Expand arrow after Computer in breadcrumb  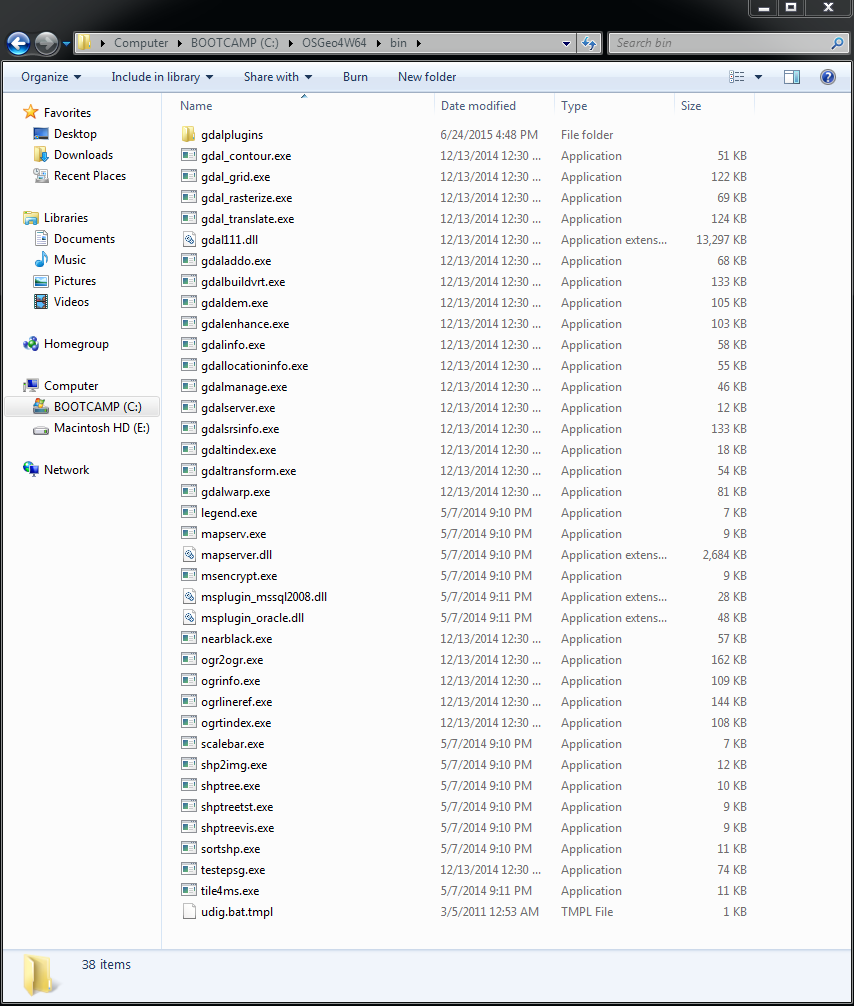pyautogui.click(x=179, y=43)
